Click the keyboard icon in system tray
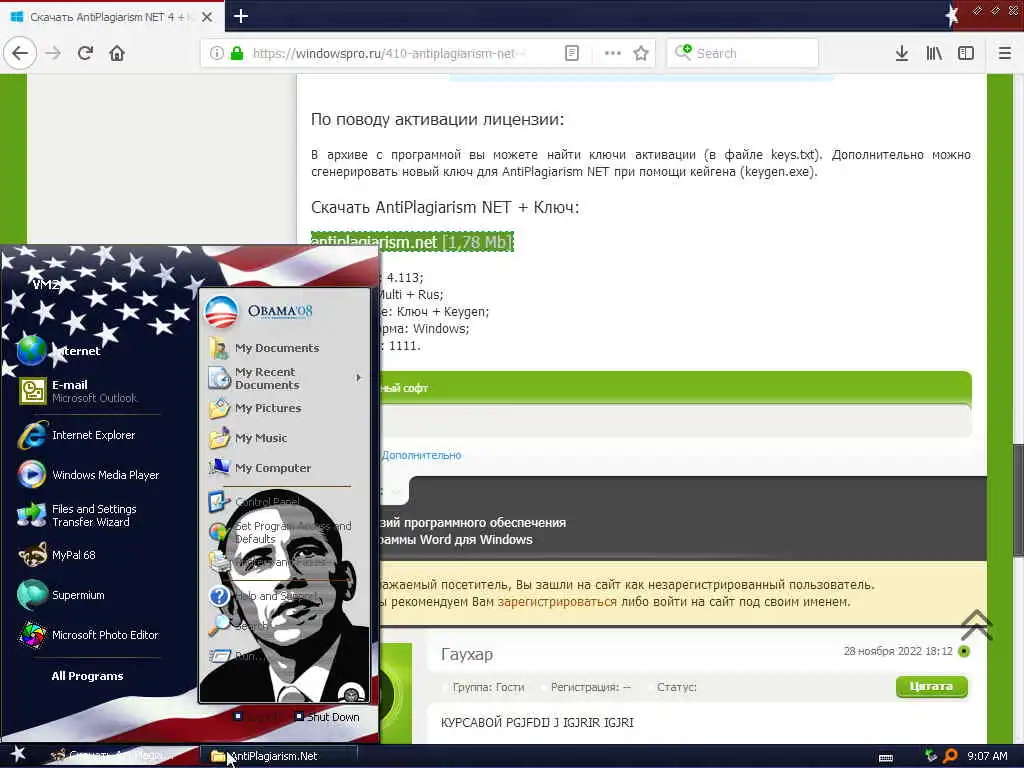Image resolution: width=1024 pixels, height=768 pixels. [x=886, y=758]
